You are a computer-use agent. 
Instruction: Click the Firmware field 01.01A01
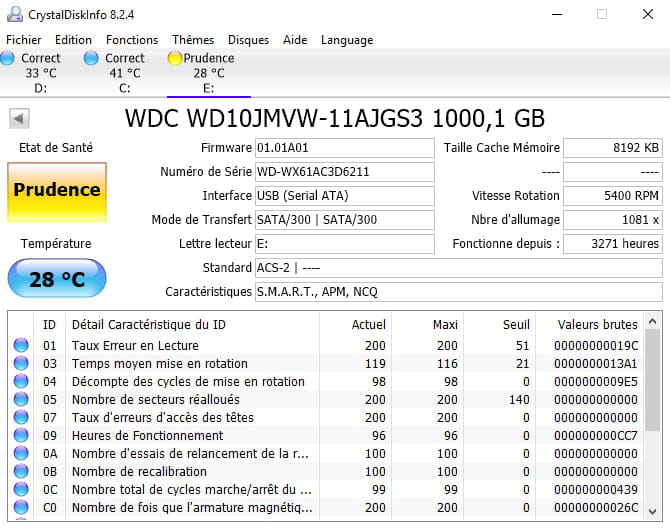[345, 148]
